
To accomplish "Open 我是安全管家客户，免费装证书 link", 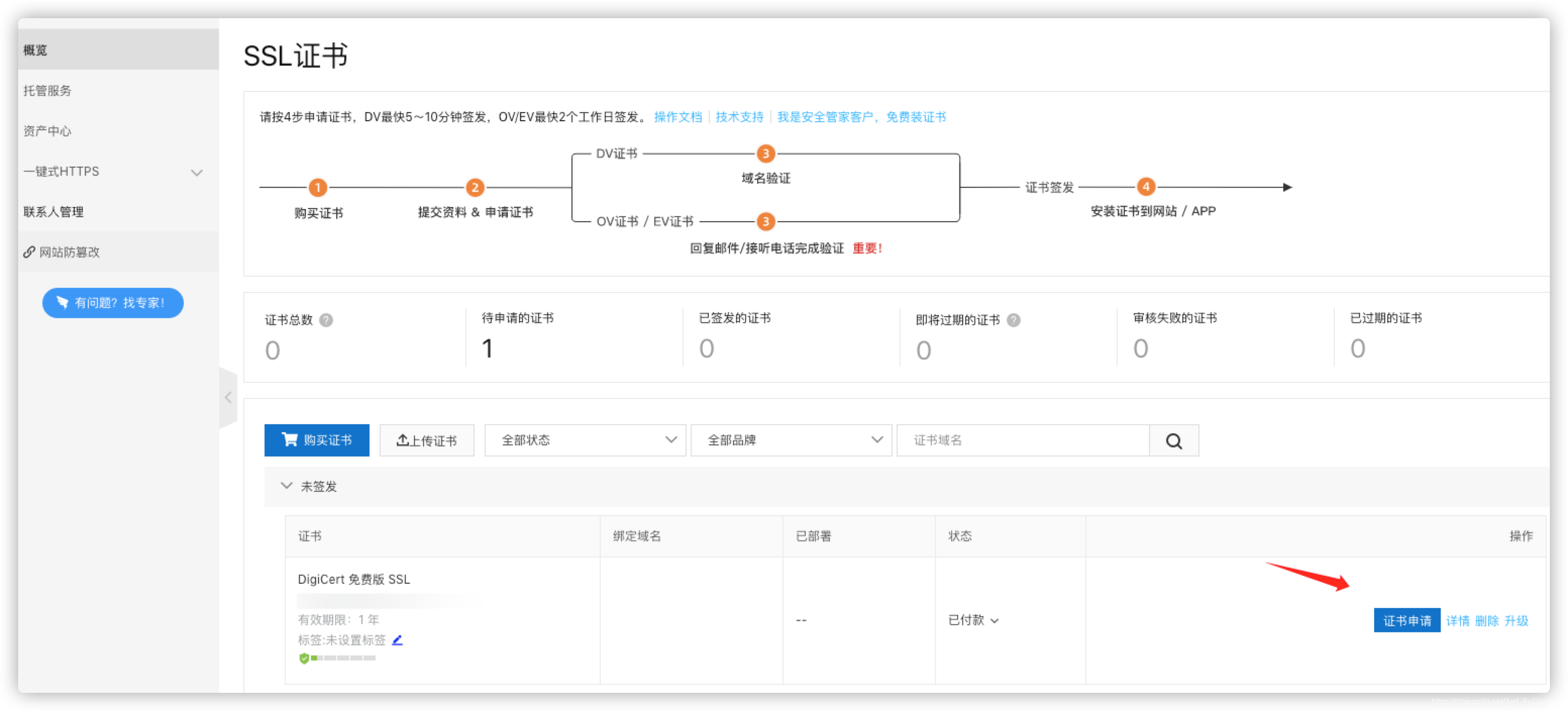I will point(861,117).
